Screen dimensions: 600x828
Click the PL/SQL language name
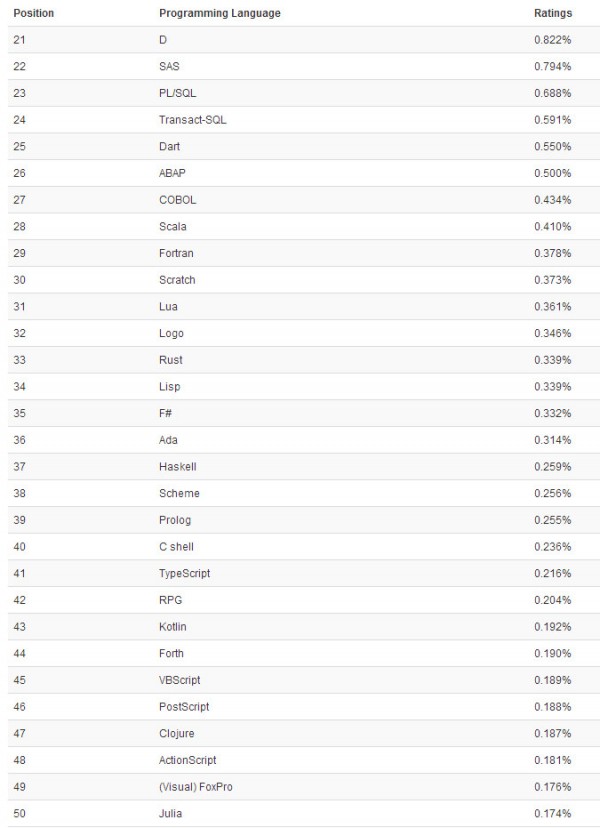tap(177, 93)
